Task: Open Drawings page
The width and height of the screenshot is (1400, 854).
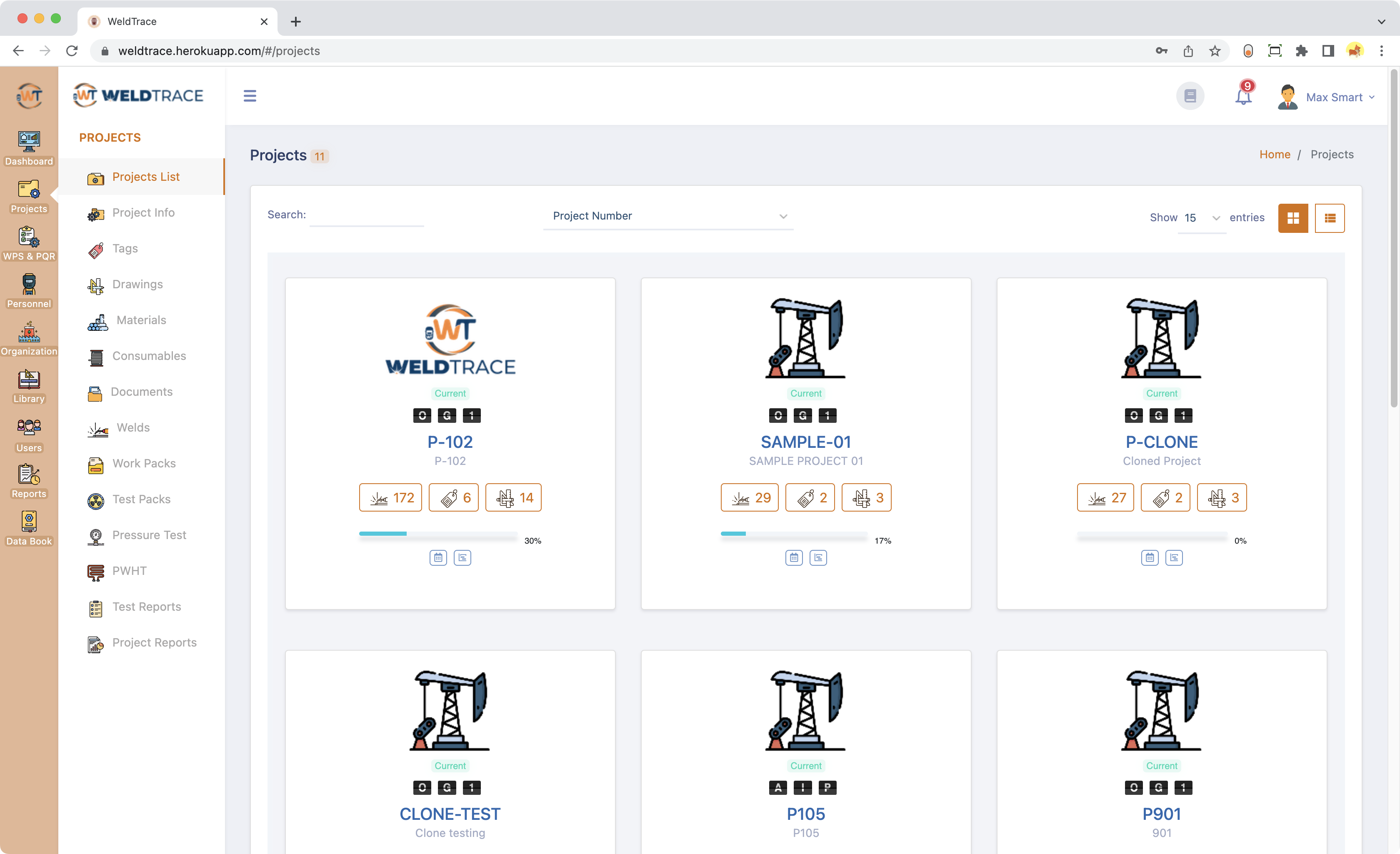Action: [x=142, y=284]
